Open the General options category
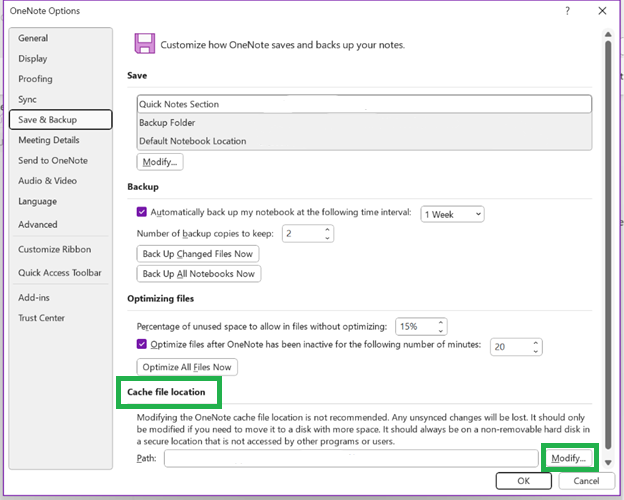Screen dimensions: 624x500 point(33,38)
